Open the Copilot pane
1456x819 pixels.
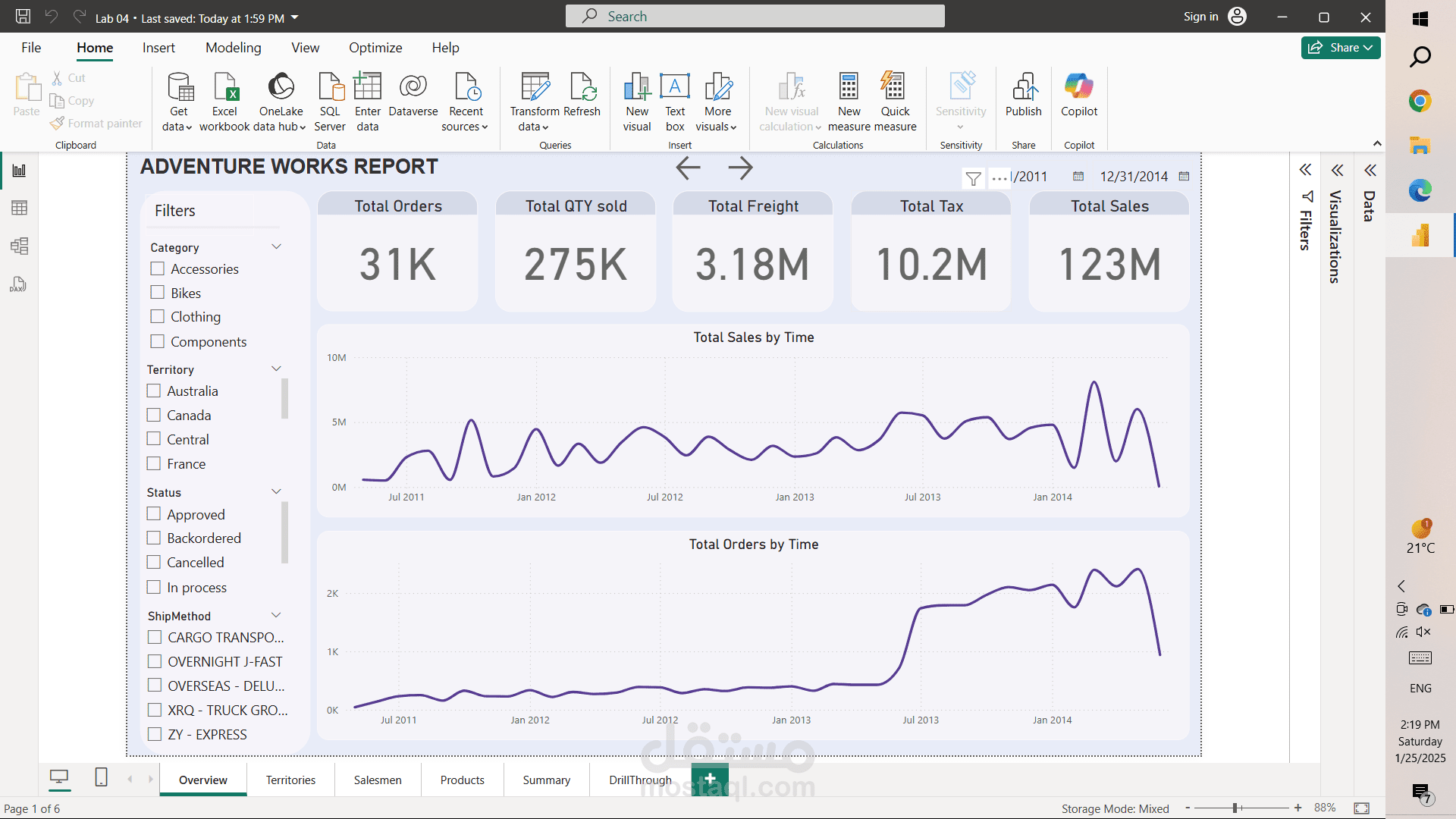(x=1079, y=96)
